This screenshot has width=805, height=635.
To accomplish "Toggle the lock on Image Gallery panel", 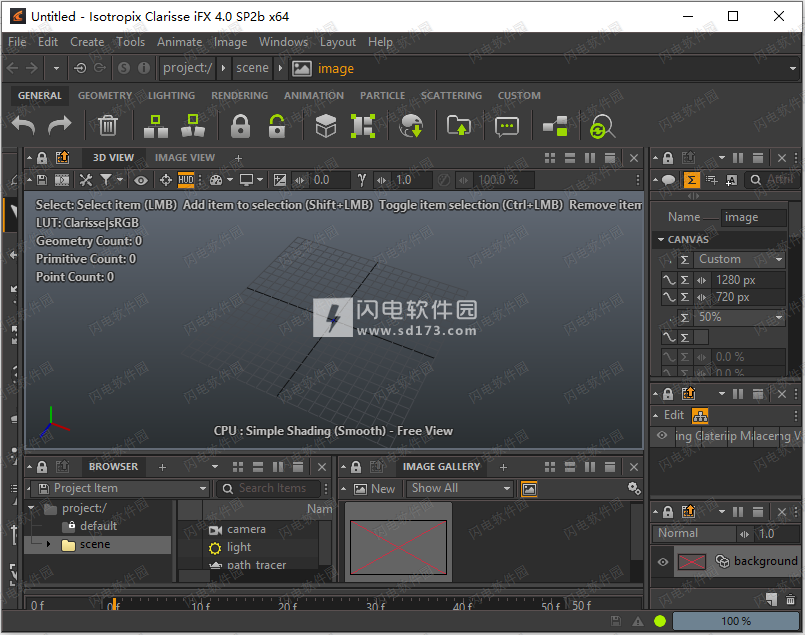I will 356,467.
